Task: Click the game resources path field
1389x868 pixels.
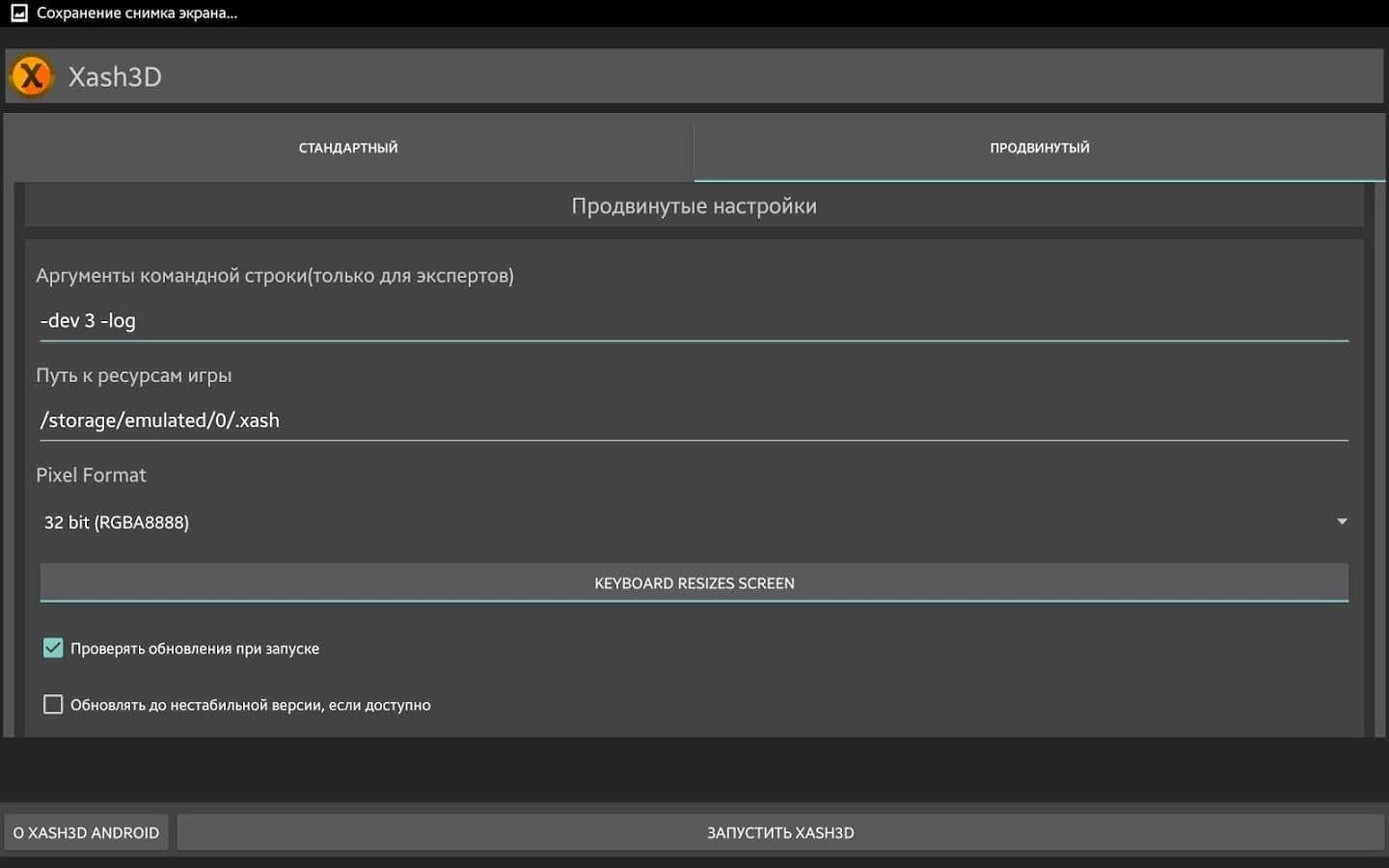Action: (x=694, y=420)
